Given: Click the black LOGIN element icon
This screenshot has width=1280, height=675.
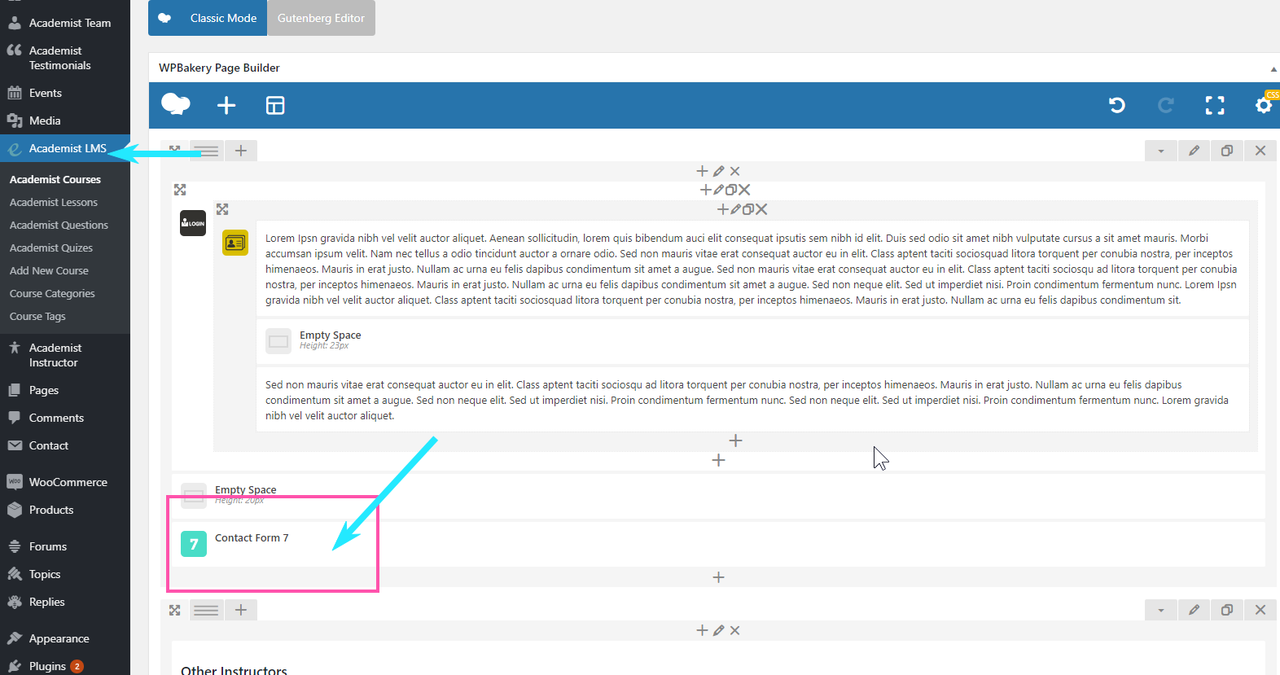Looking at the screenshot, I should (192, 223).
